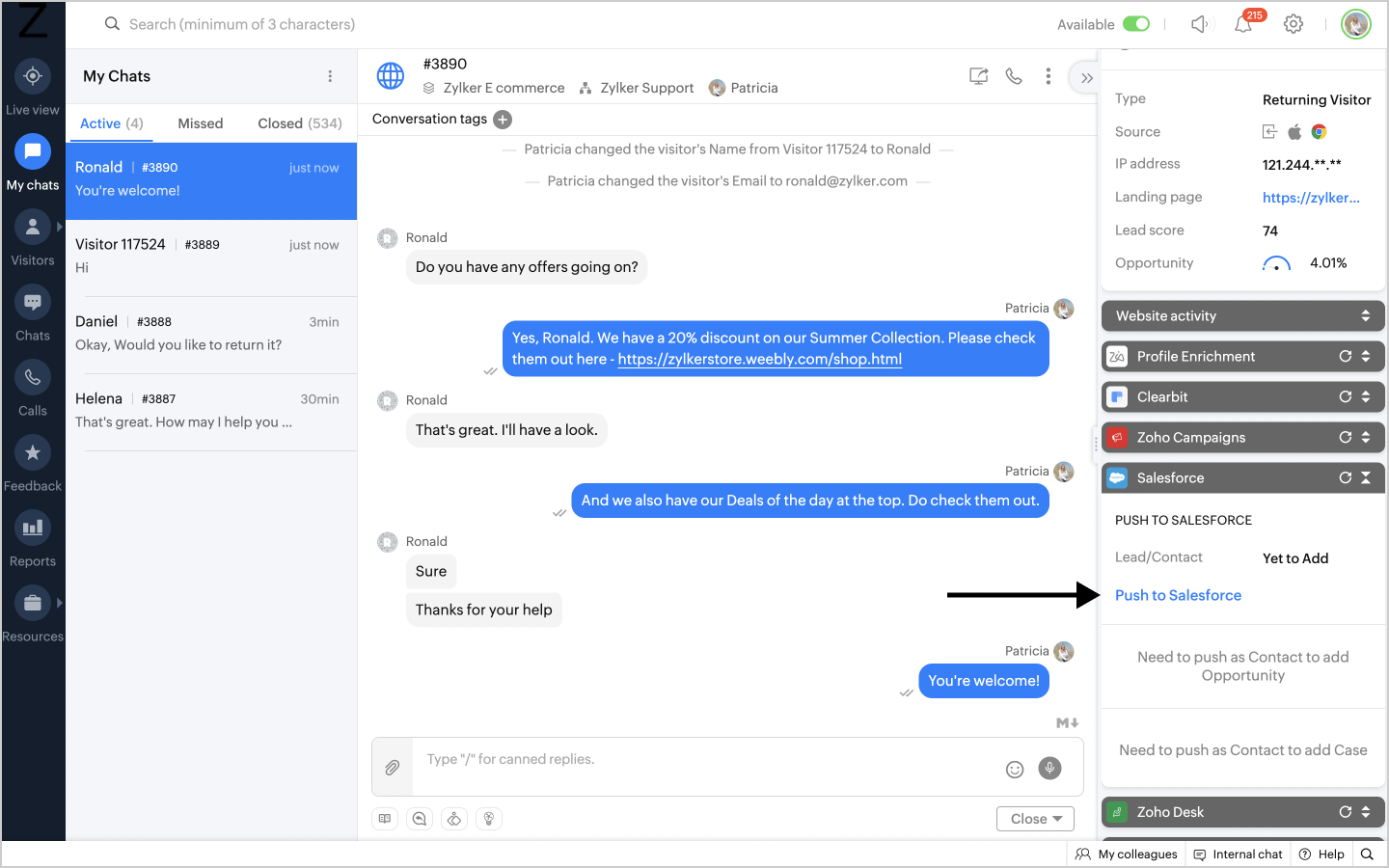Open Help in the bottom bar
Screen dimensions: 1389x868
tap(1321, 854)
